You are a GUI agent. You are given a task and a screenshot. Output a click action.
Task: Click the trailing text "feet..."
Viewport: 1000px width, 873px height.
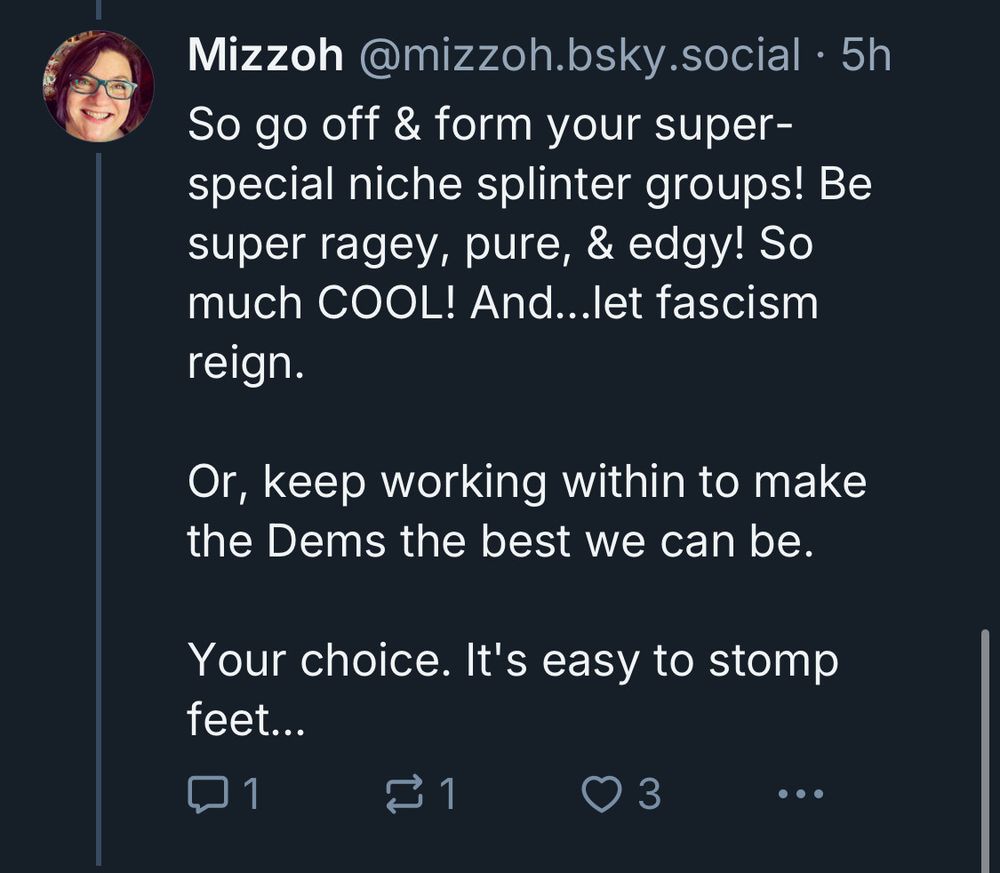246,719
